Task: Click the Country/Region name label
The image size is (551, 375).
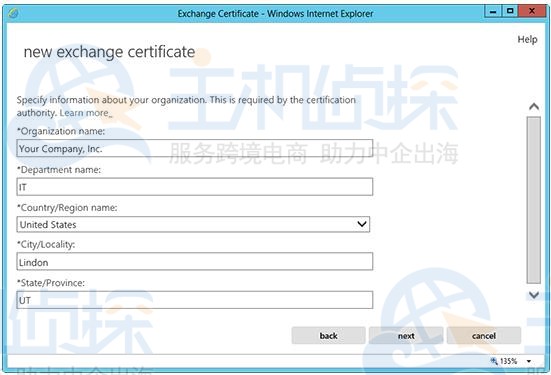Action: (x=67, y=208)
